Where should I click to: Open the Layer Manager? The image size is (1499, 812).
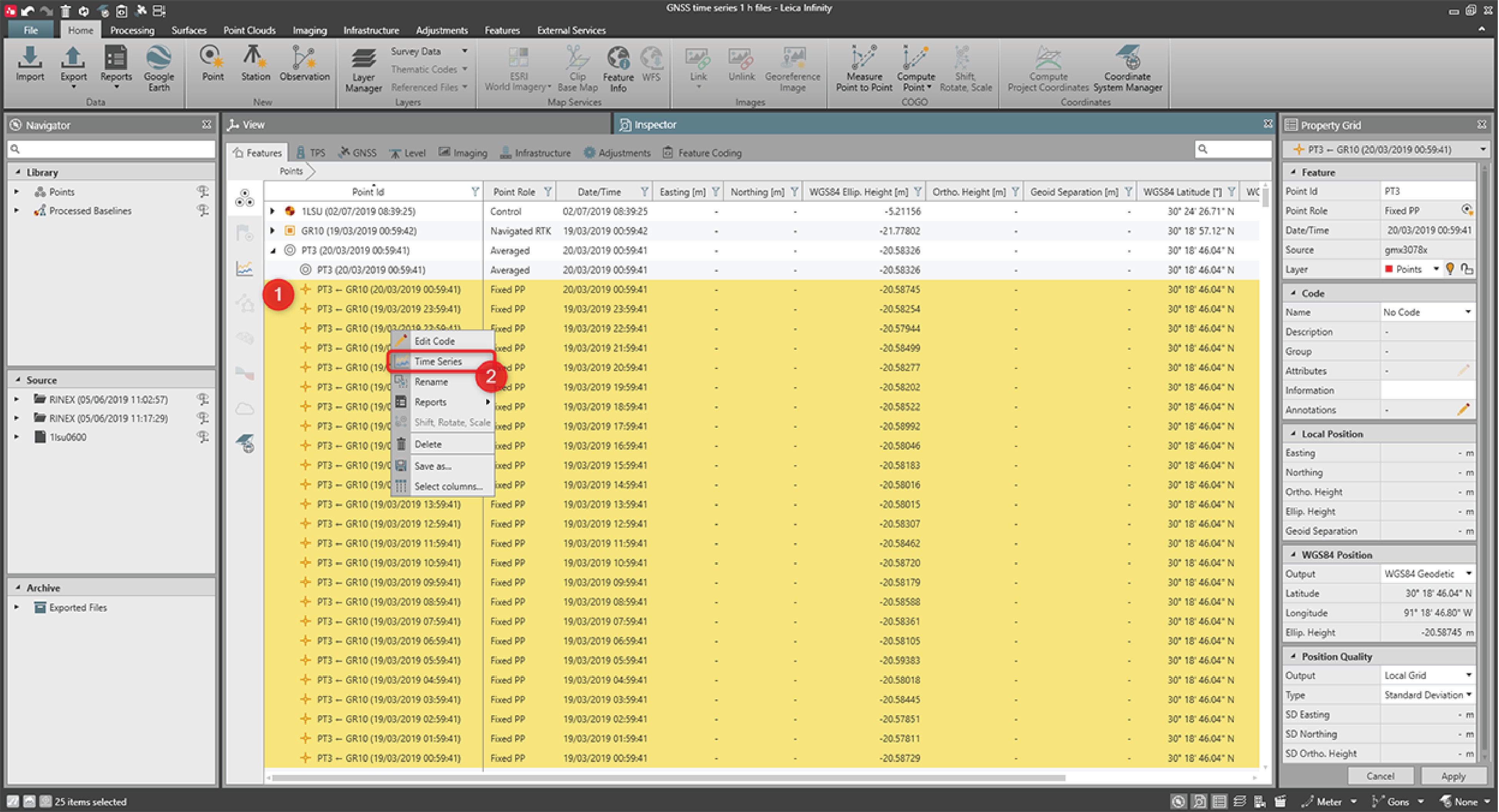coord(363,70)
